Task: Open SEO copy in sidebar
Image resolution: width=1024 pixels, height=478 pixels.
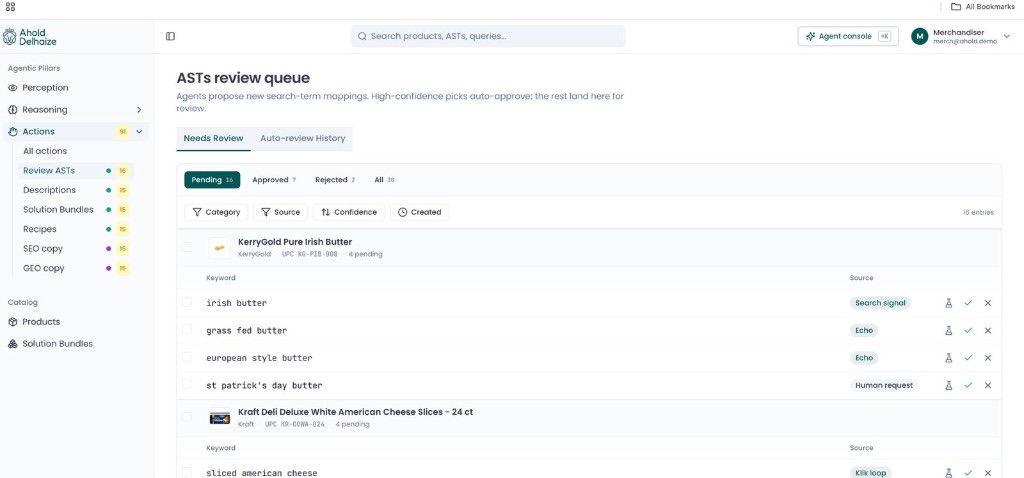Action: (x=76, y=249)
